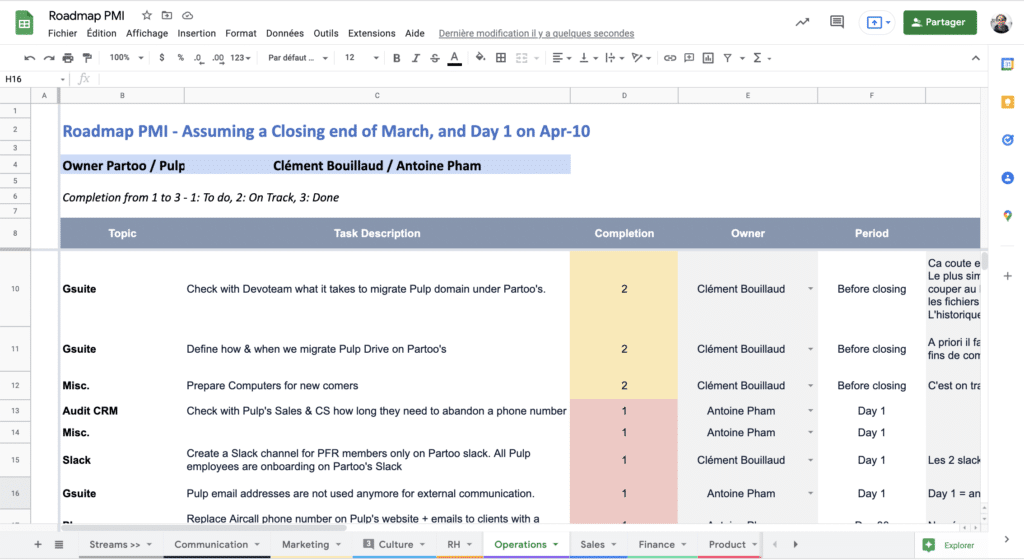Open Keep notes in side panel
1024x560 pixels.
(1008, 102)
